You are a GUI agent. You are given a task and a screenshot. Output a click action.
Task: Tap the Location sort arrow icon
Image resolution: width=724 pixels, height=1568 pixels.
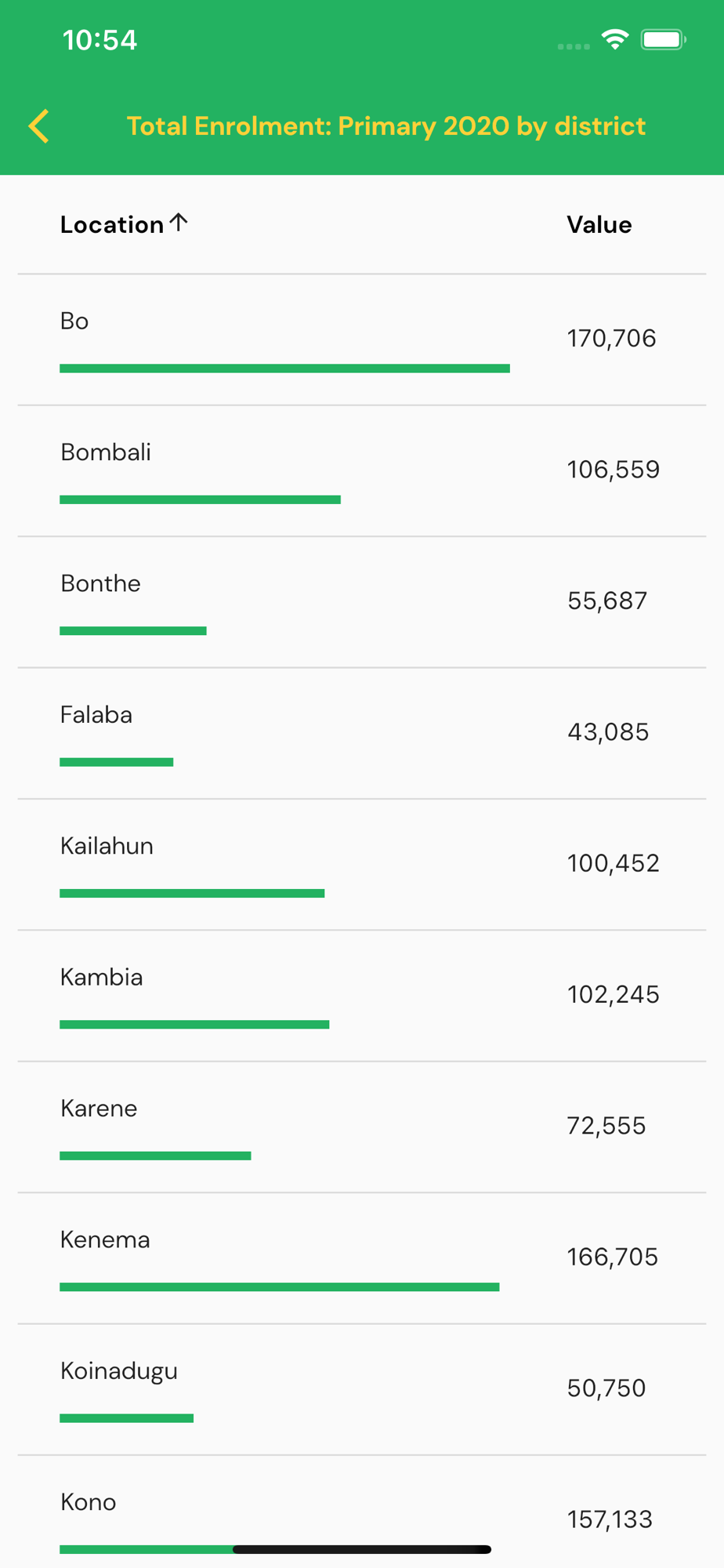tap(179, 223)
